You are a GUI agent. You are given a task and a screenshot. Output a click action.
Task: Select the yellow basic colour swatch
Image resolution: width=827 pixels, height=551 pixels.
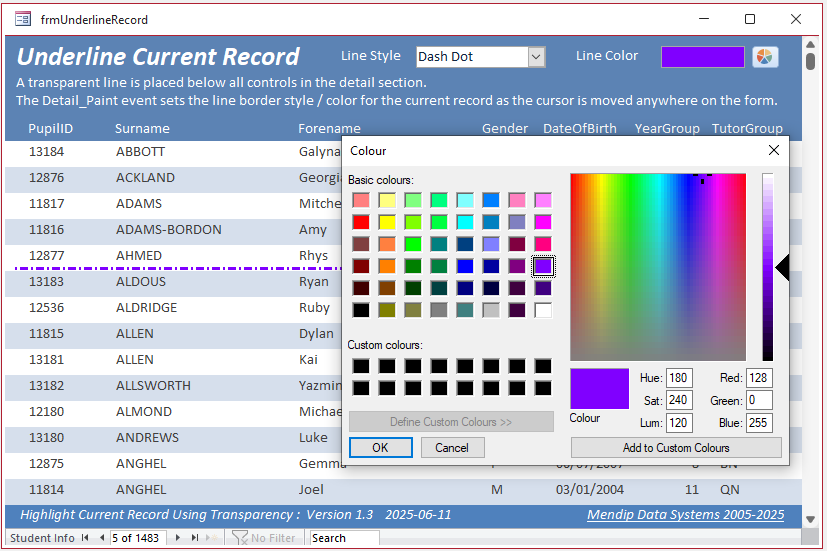387,223
